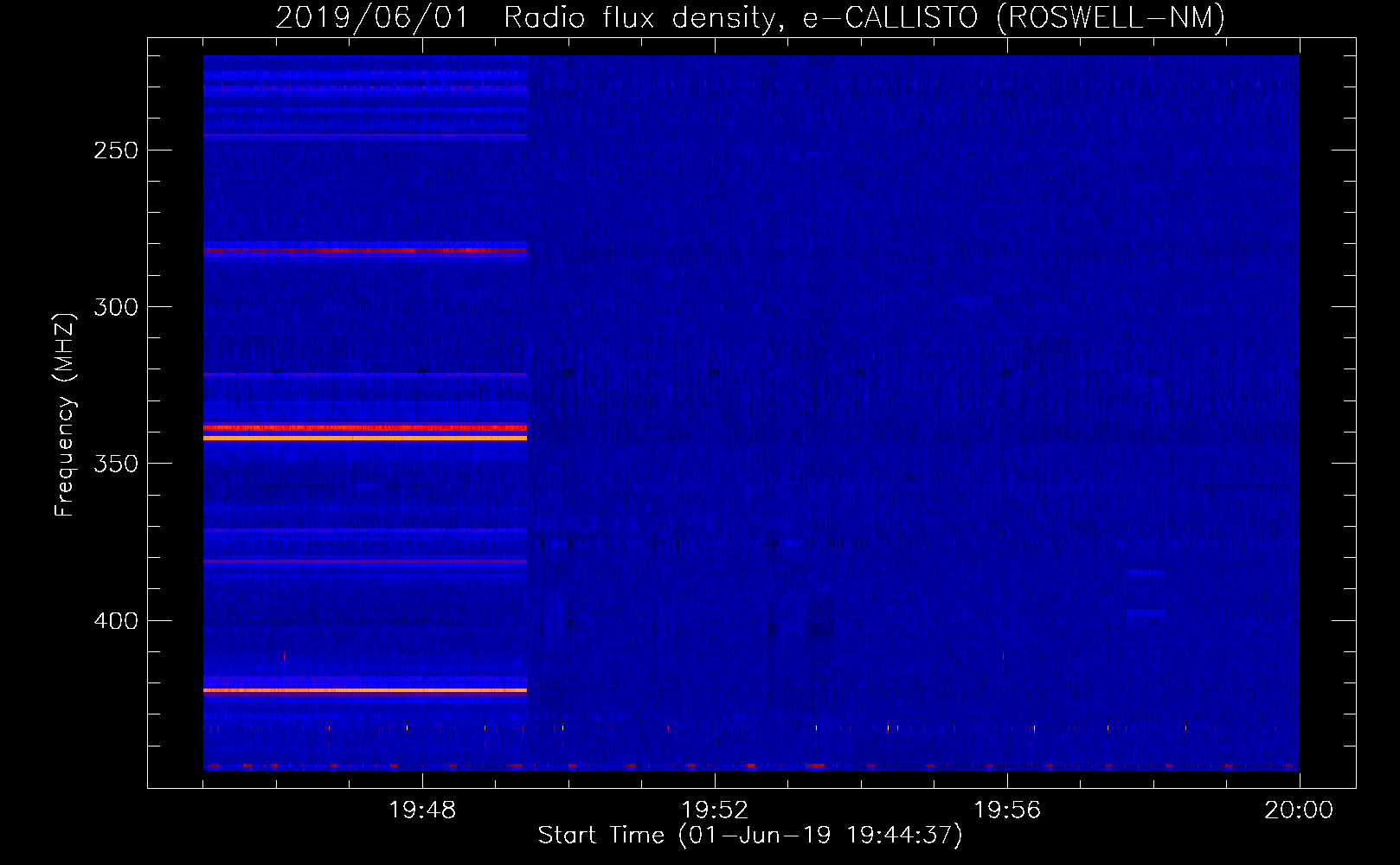The width and height of the screenshot is (1400, 865).
Task: Click the 19:56 time tick label
Action: point(1007,811)
